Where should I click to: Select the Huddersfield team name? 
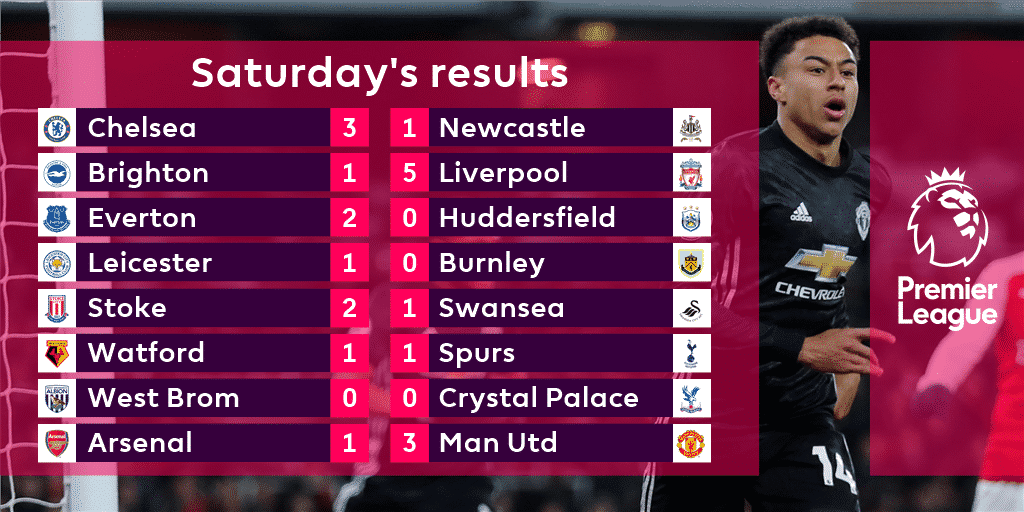pyautogui.click(x=526, y=218)
